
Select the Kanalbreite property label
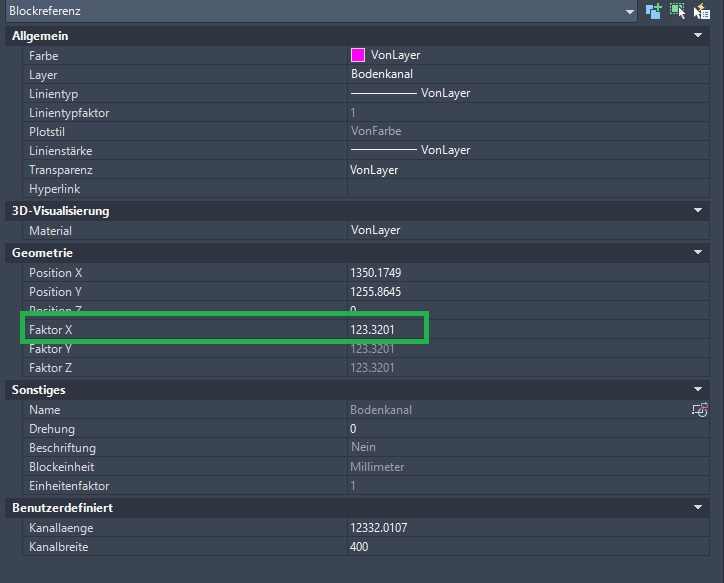click(x=58, y=547)
